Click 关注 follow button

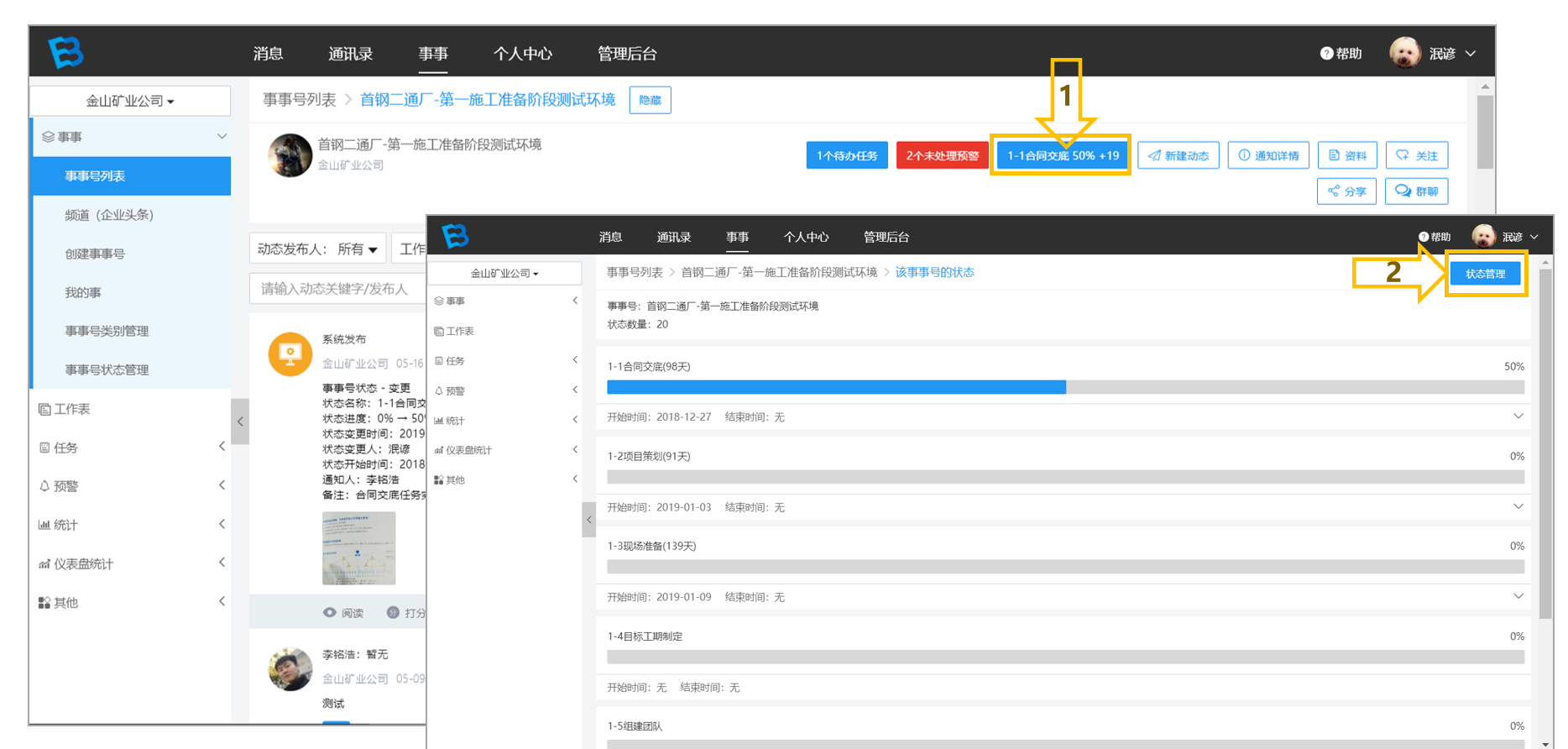coord(1417,155)
